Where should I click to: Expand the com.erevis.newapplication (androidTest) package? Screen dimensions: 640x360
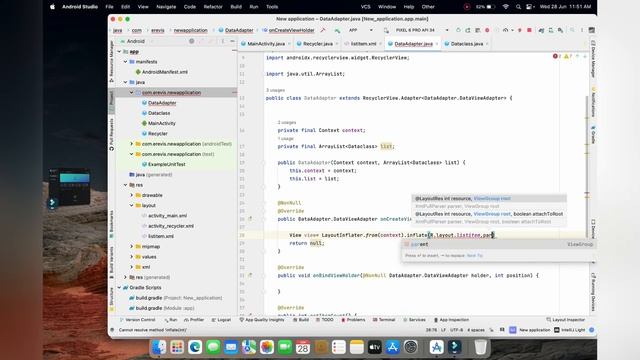[131, 144]
